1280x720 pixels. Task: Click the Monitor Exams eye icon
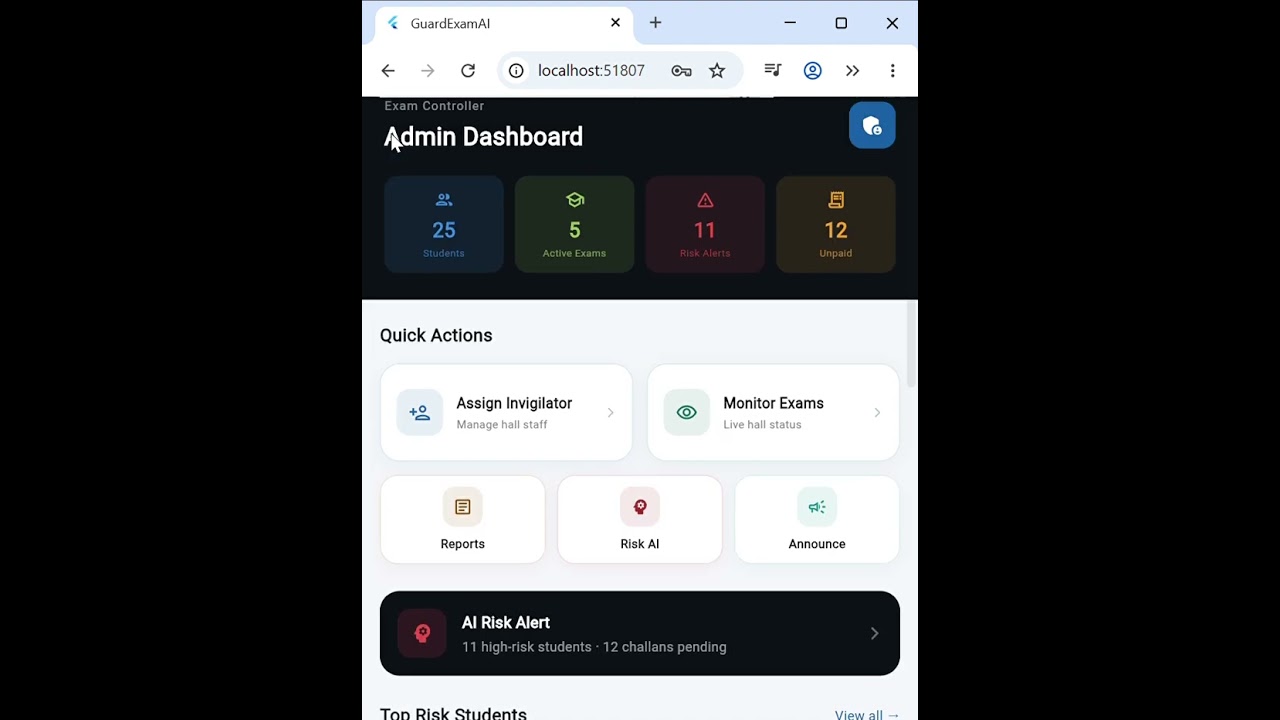click(686, 412)
